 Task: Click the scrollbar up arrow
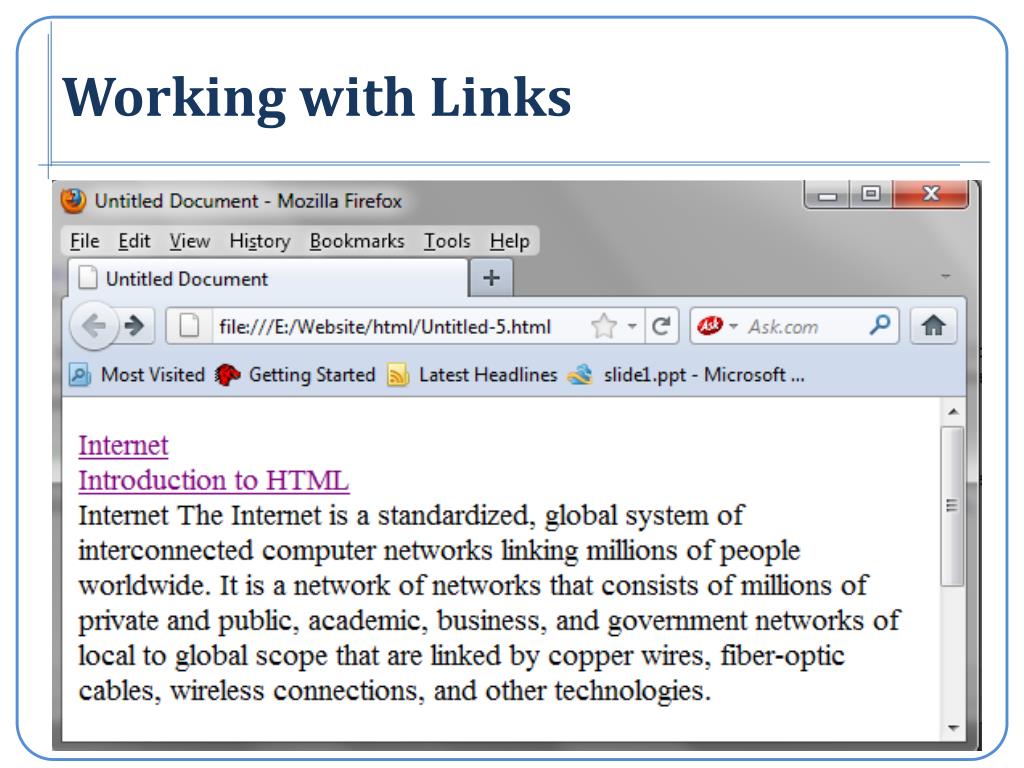click(x=953, y=411)
